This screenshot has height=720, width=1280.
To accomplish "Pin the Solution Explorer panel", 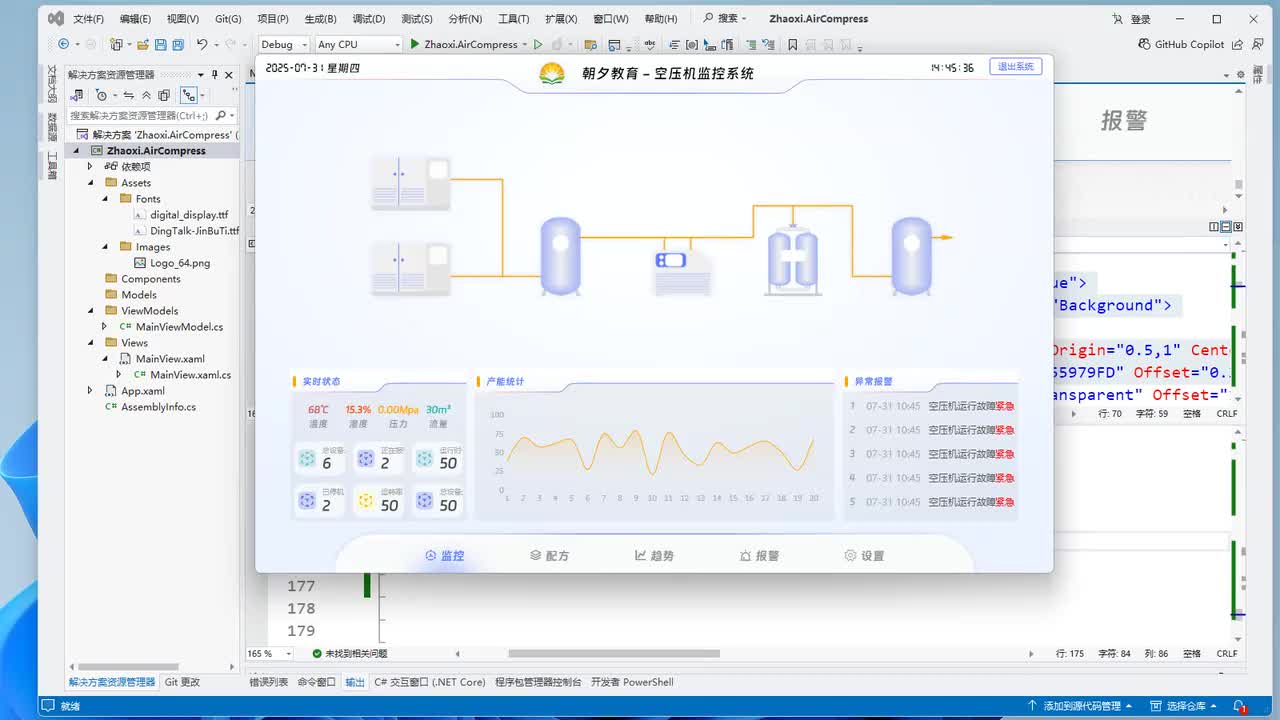I will [x=214, y=75].
